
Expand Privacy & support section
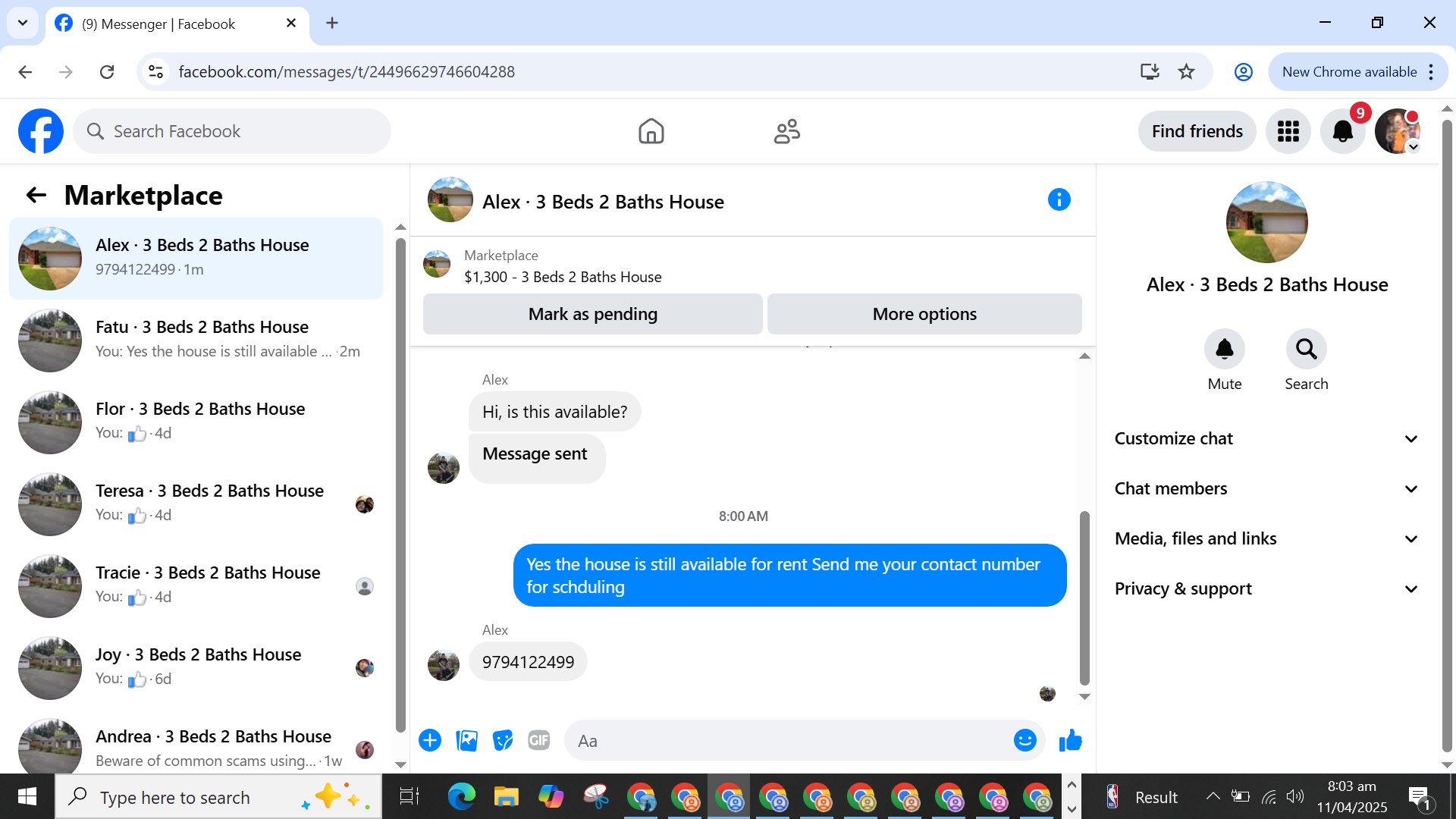pos(1266,589)
